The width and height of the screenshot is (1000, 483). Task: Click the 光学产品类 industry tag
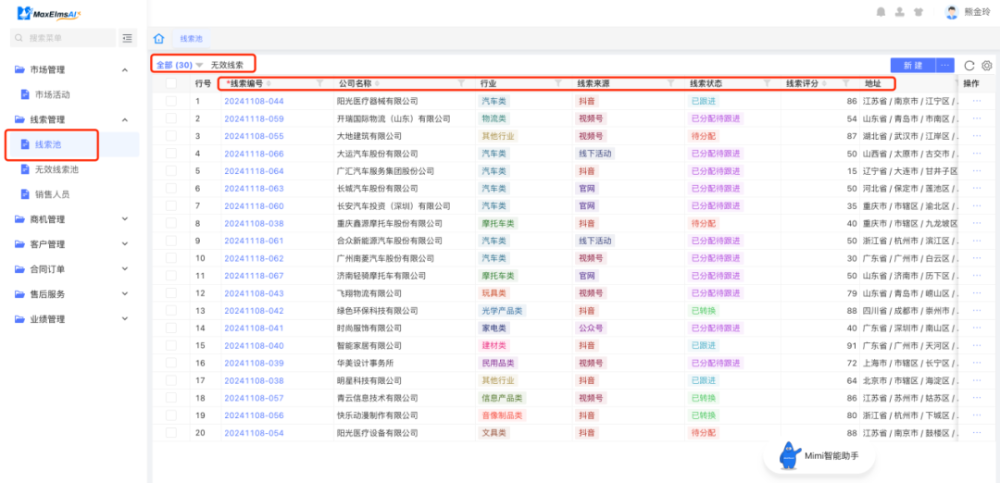click(x=502, y=310)
